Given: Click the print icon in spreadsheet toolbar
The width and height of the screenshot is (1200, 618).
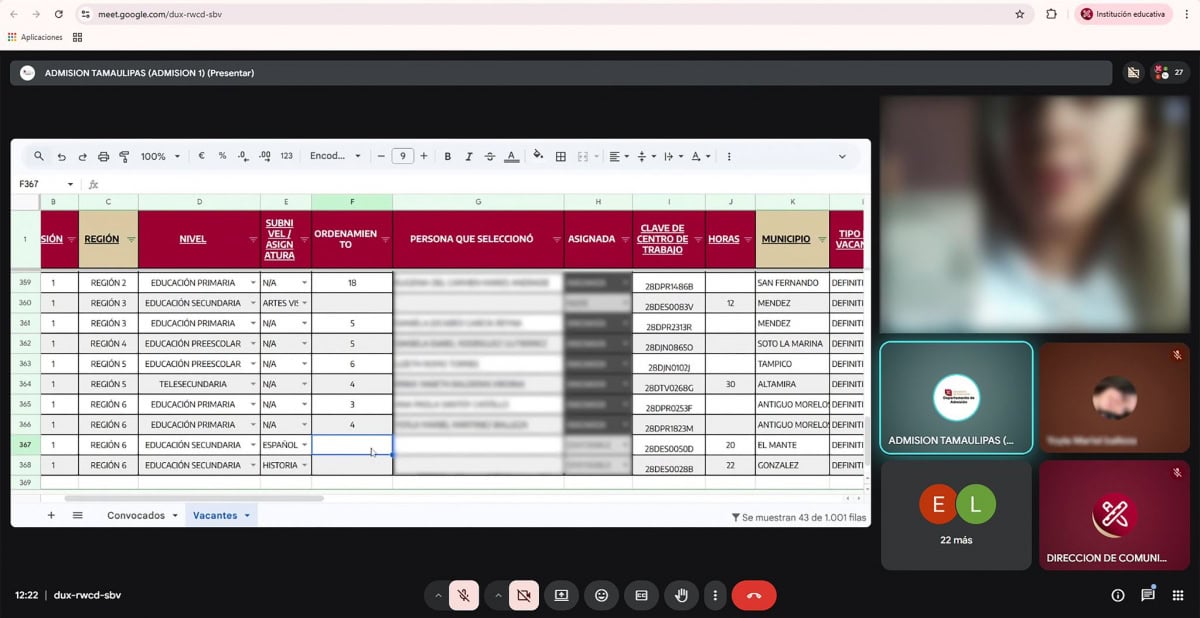Looking at the screenshot, I should click(103, 157).
